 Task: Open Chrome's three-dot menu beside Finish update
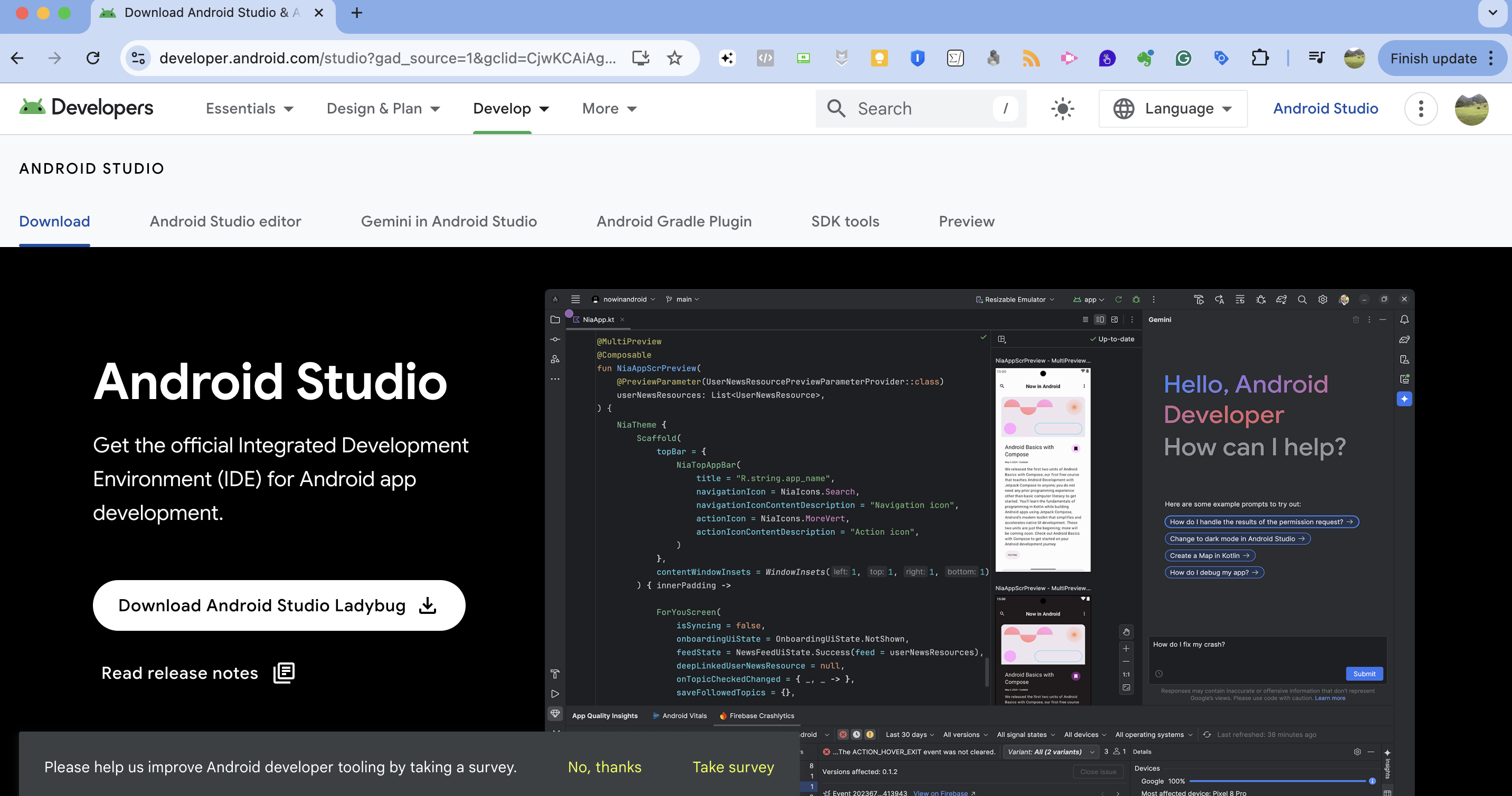(1491, 58)
